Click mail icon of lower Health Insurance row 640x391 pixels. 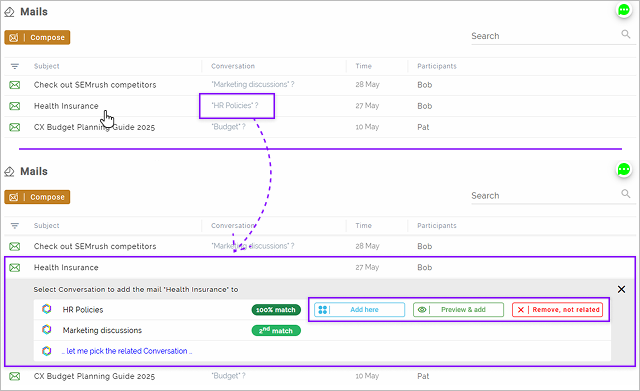coord(15,268)
